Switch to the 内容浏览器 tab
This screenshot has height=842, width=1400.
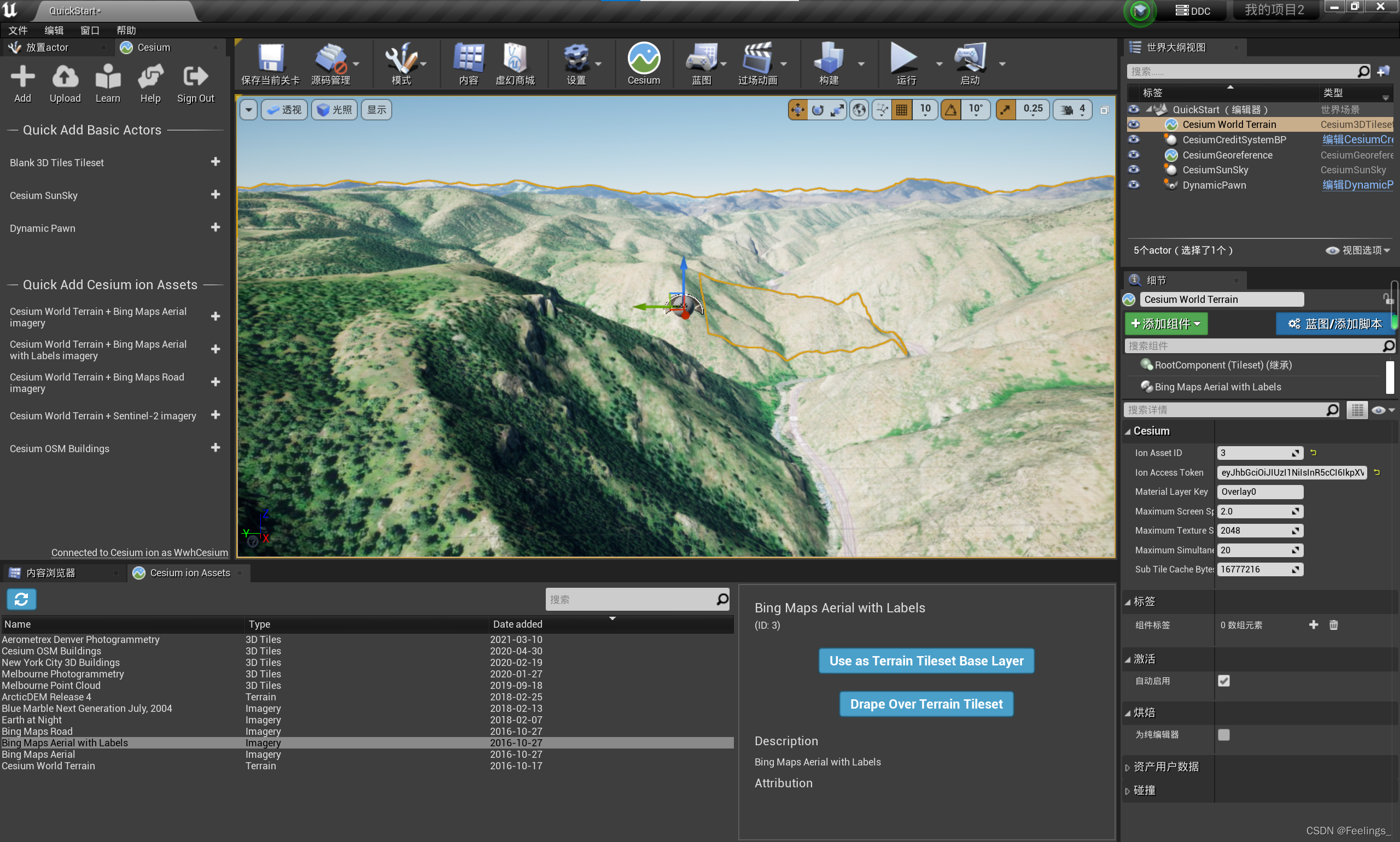(51, 572)
